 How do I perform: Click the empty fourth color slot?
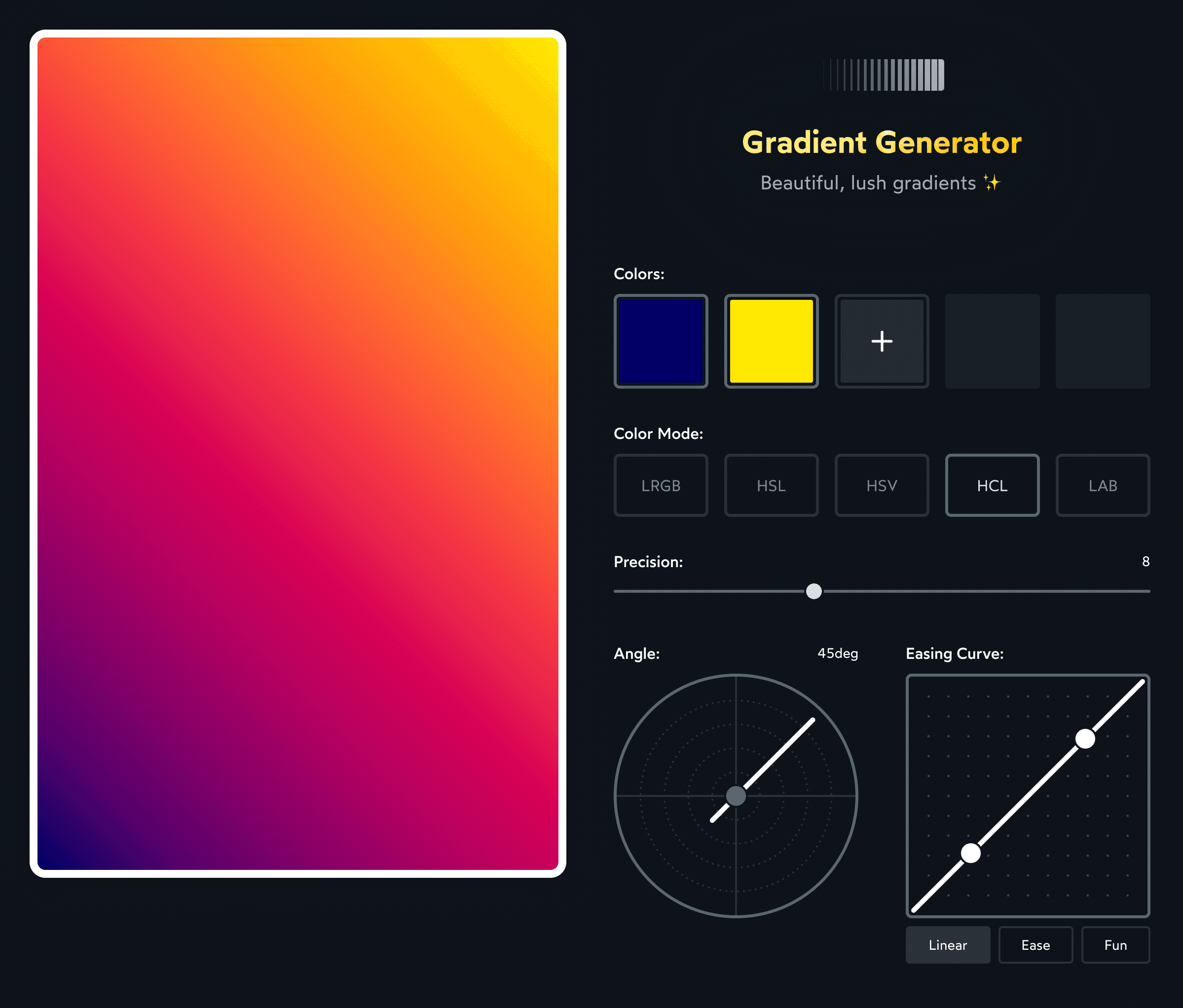[x=991, y=341]
